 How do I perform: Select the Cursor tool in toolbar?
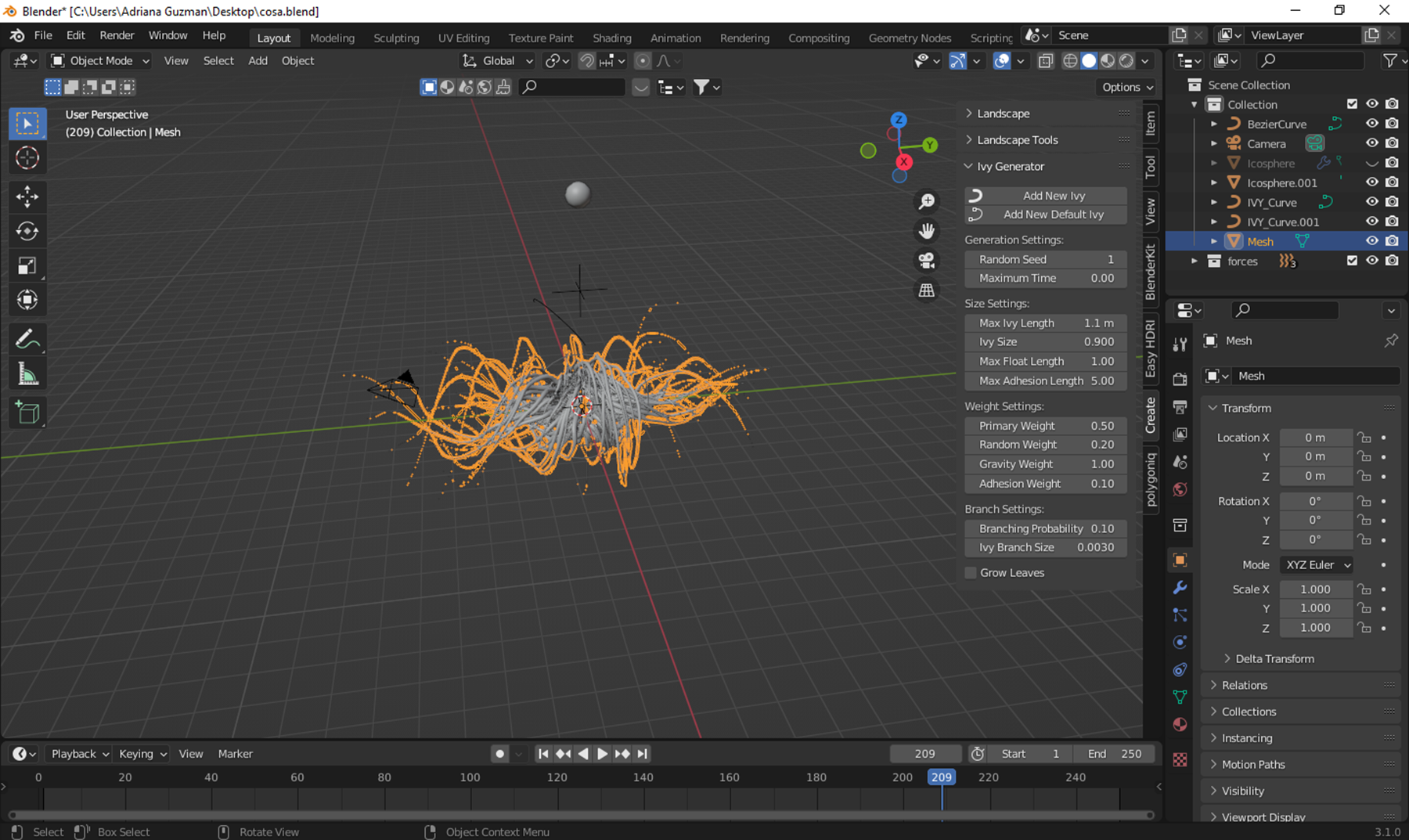pos(27,157)
